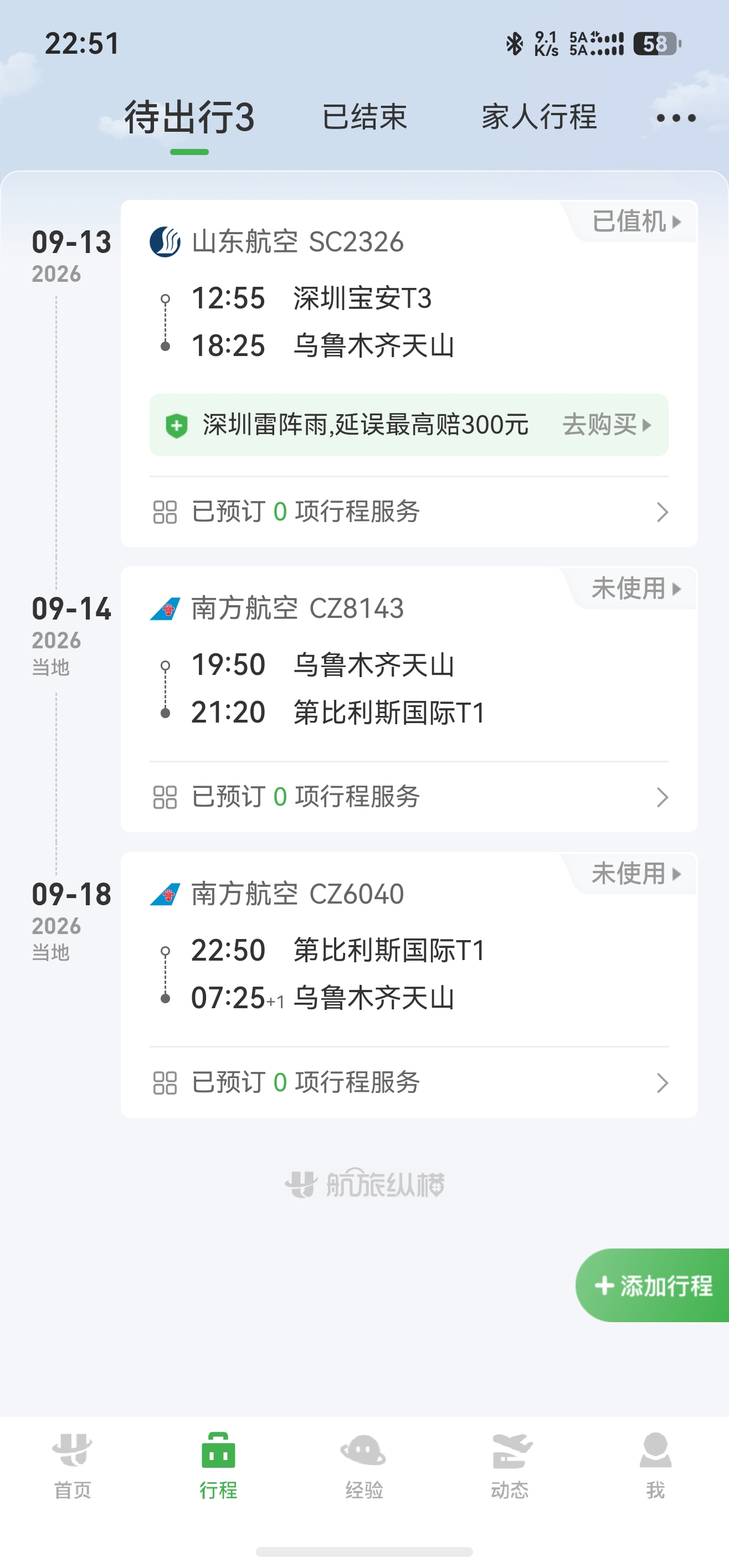Expand 已值机 status on SC2326
Image resolution: width=729 pixels, height=1568 pixels.
(x=636, y=221)
